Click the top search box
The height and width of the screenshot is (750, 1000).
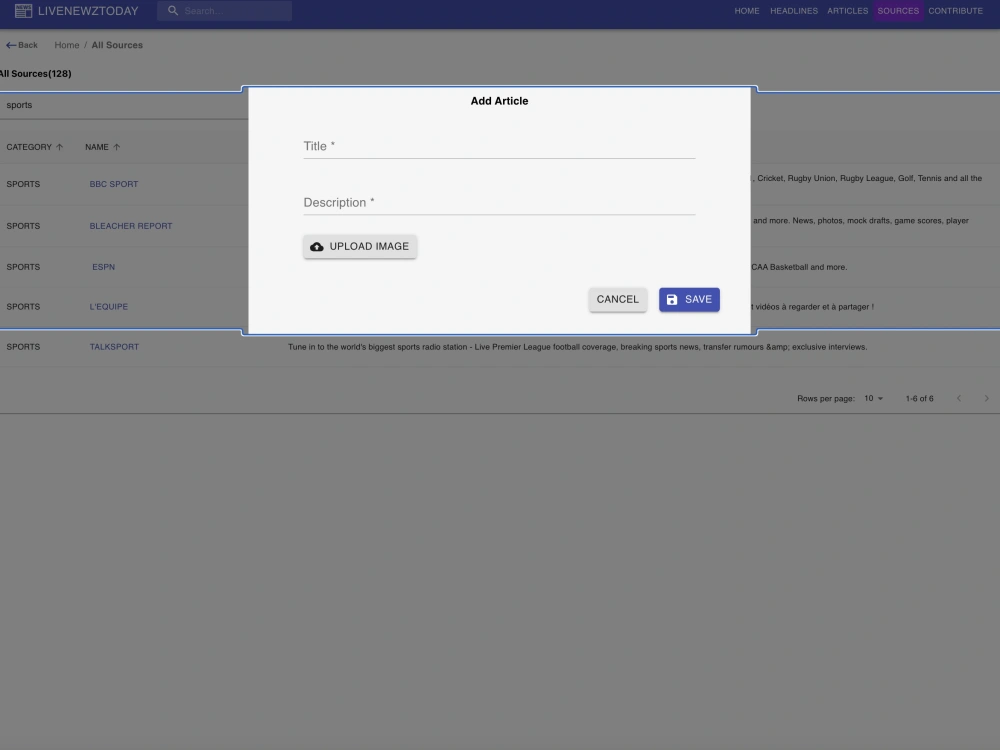coord(224,11)
